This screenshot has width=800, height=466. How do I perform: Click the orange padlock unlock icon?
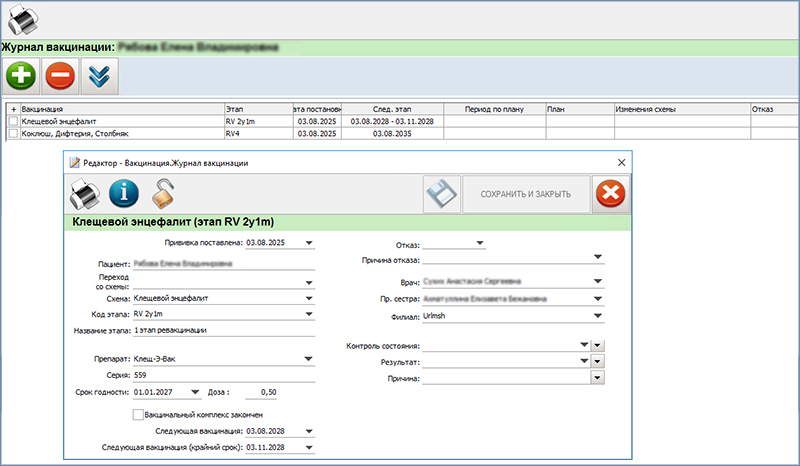[162, 193]
